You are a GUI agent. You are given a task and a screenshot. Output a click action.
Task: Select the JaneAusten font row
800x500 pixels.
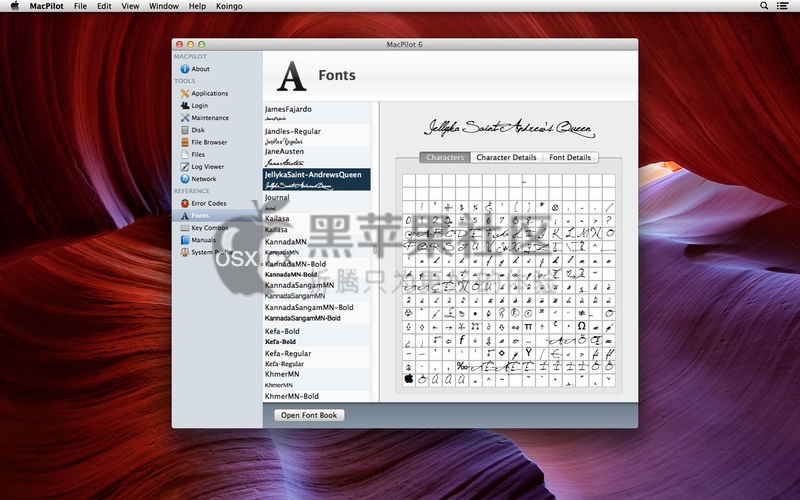pos(316,157)
